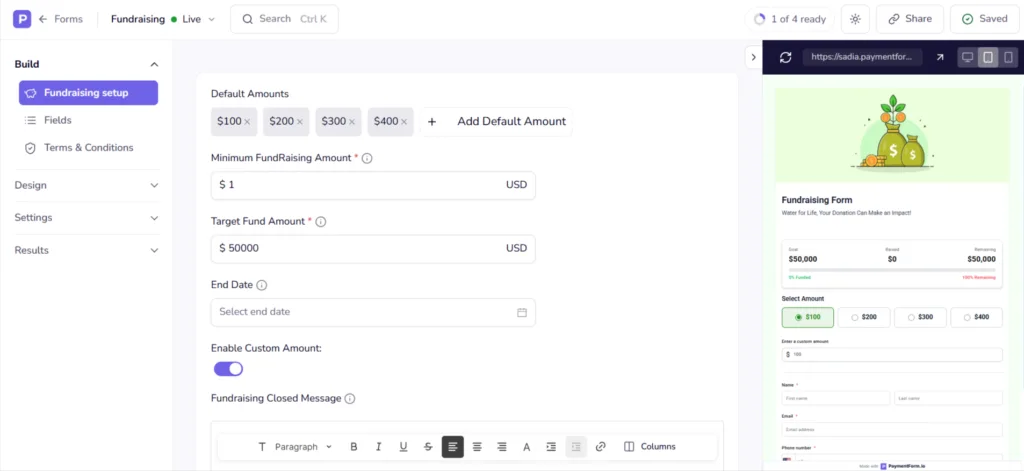This screenshot has width=1024, height=471.
Task: Click the refresh preview icon
Action: 786,57
